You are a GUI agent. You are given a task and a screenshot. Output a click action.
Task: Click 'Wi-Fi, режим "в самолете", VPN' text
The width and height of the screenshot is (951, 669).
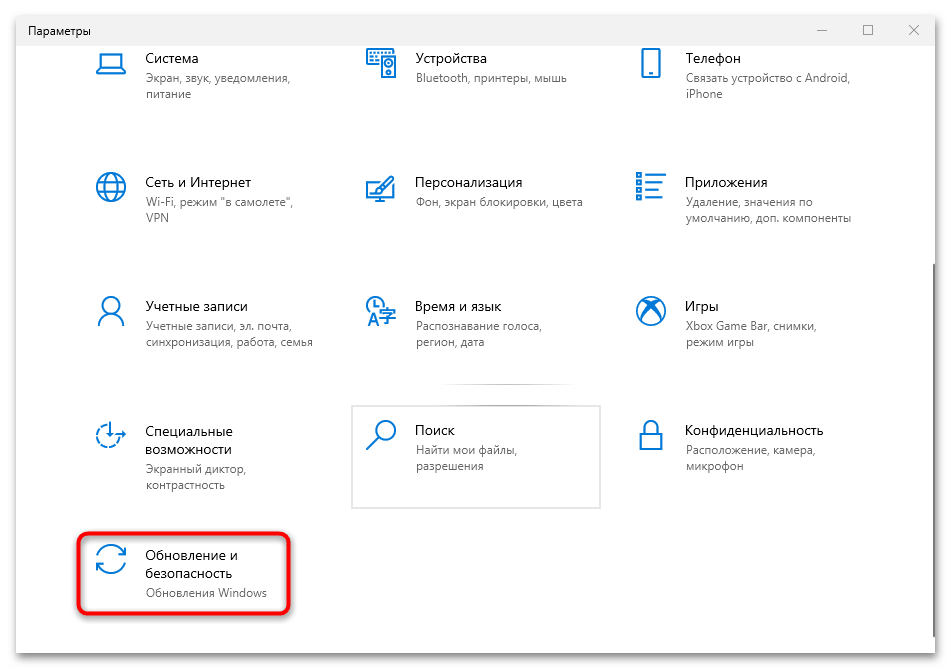(x=220, y=210)
